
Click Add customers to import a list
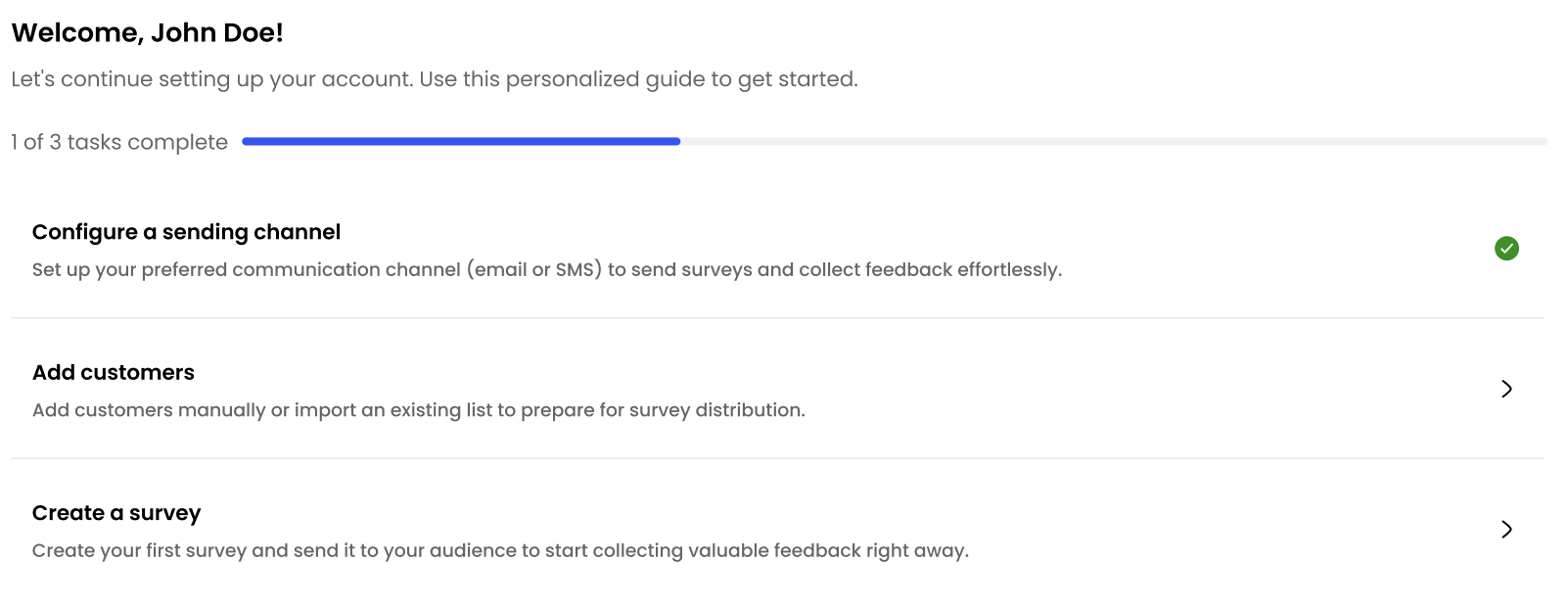pos(114,373)
